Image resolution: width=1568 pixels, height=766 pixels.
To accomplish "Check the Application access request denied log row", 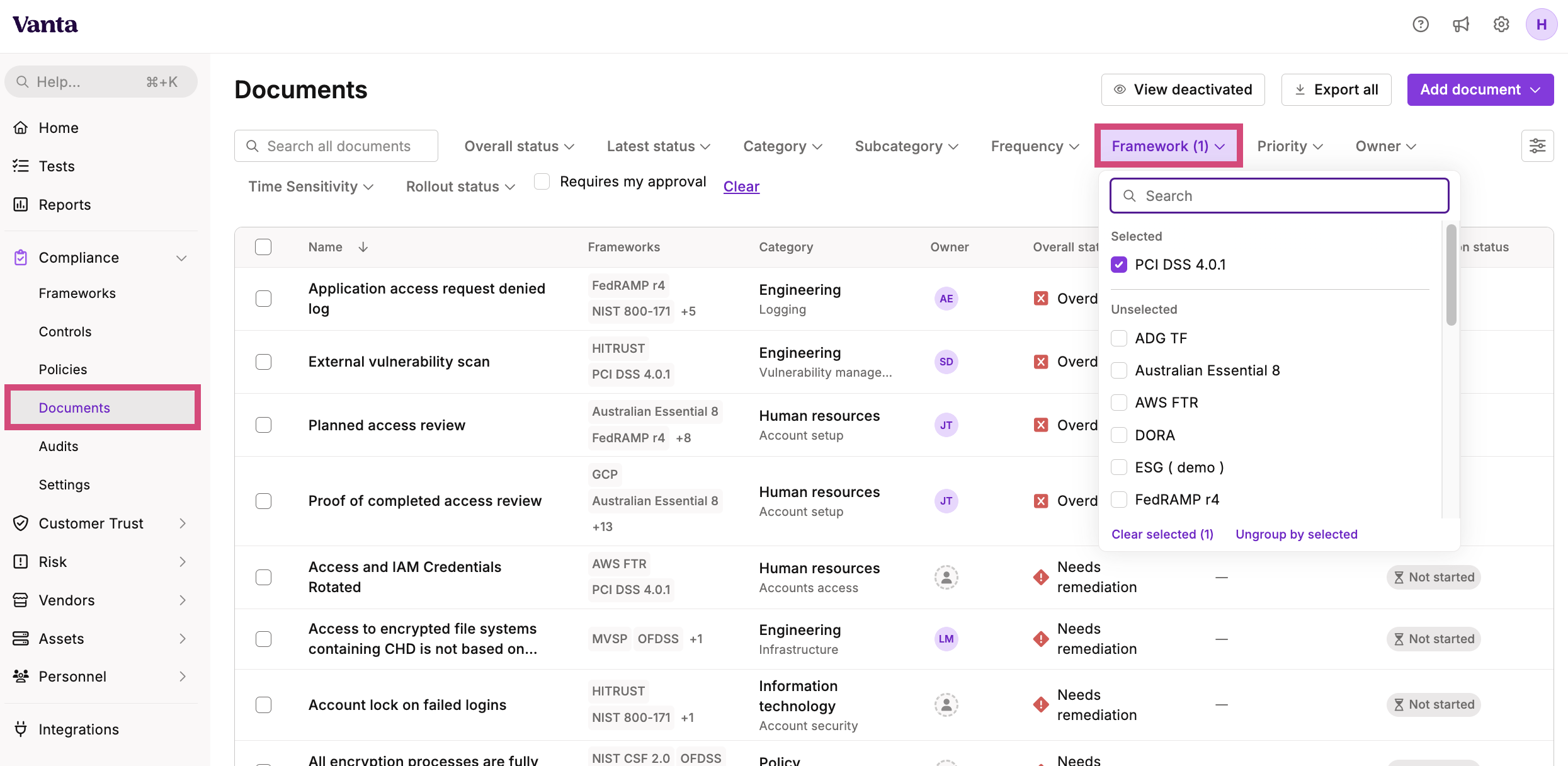I will (263, 299).
